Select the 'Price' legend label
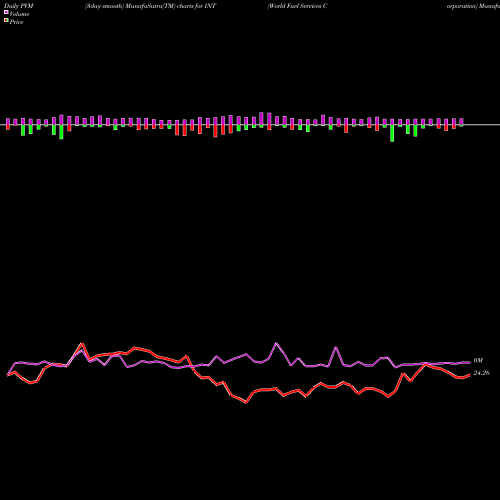The image size is (500, 500). pos(16,22)
